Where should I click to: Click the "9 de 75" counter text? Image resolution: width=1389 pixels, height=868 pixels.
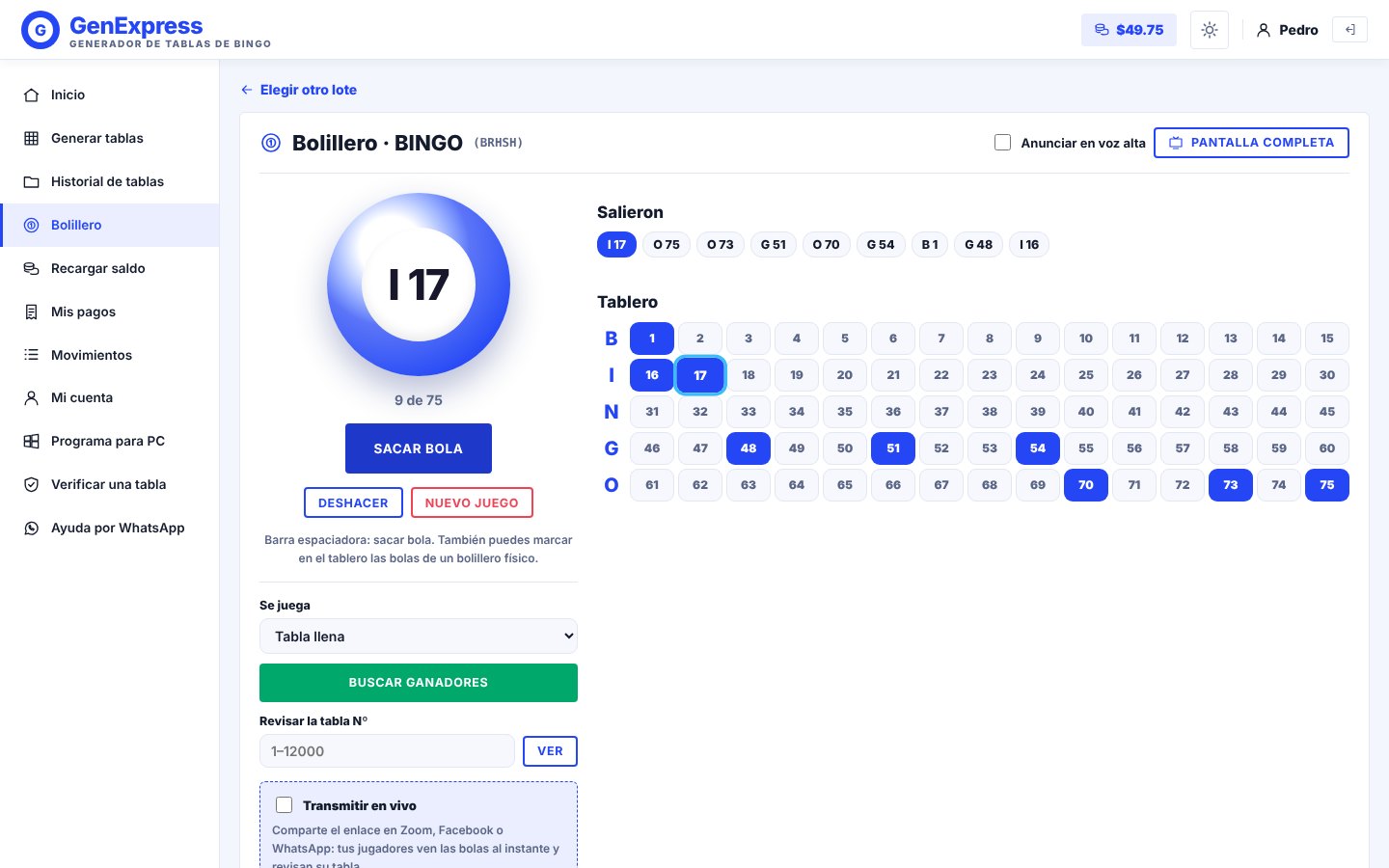click(x=419, y=400)
